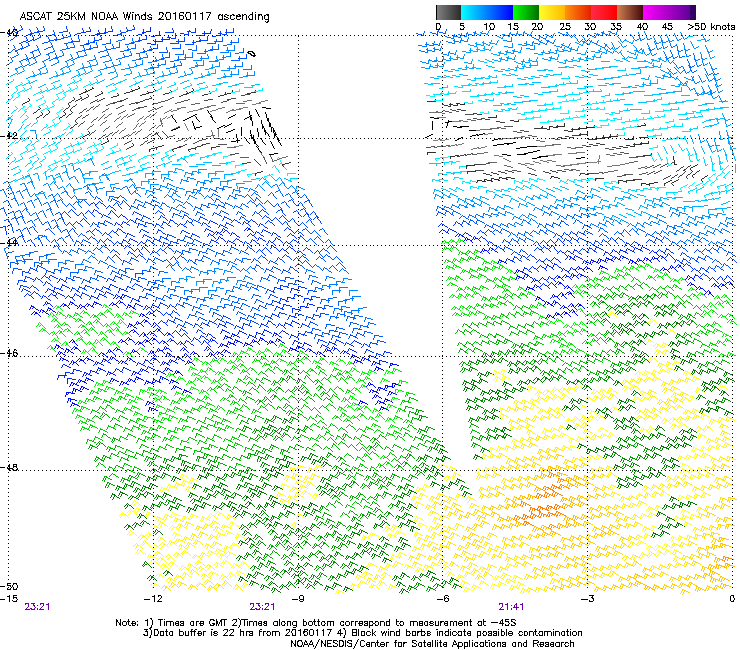Click the latitude label '-44'
The width and height of the screenshot is (740, 650).
(9, 243)
